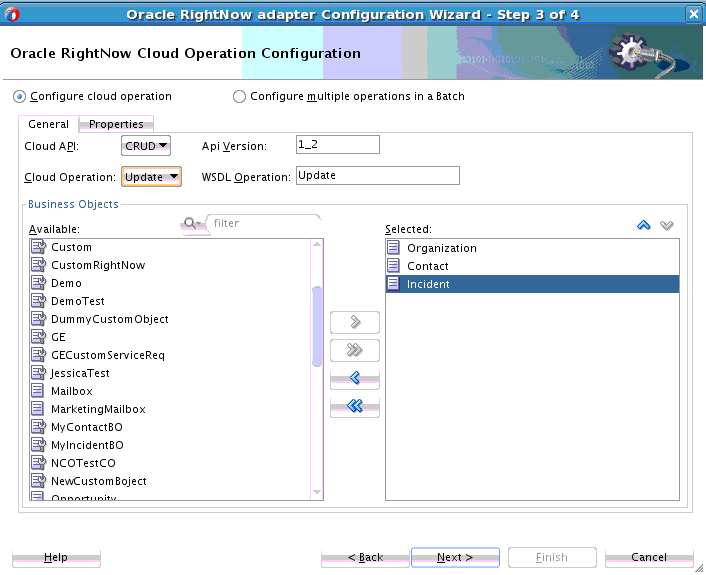The image size is (706, 575).
Task: Click the GECustomServiceReq object icon
Action: click(x=38, y=355)
